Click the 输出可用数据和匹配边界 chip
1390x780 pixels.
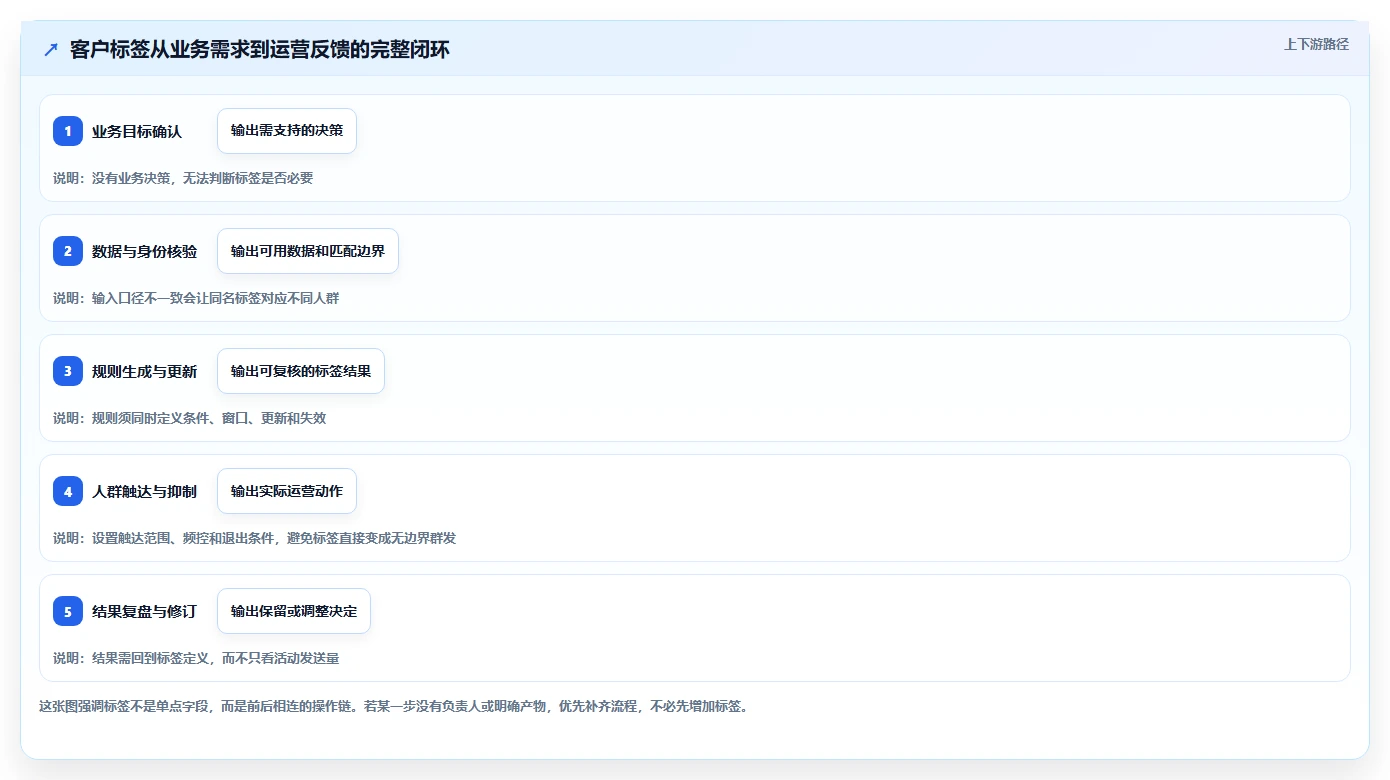308,251
